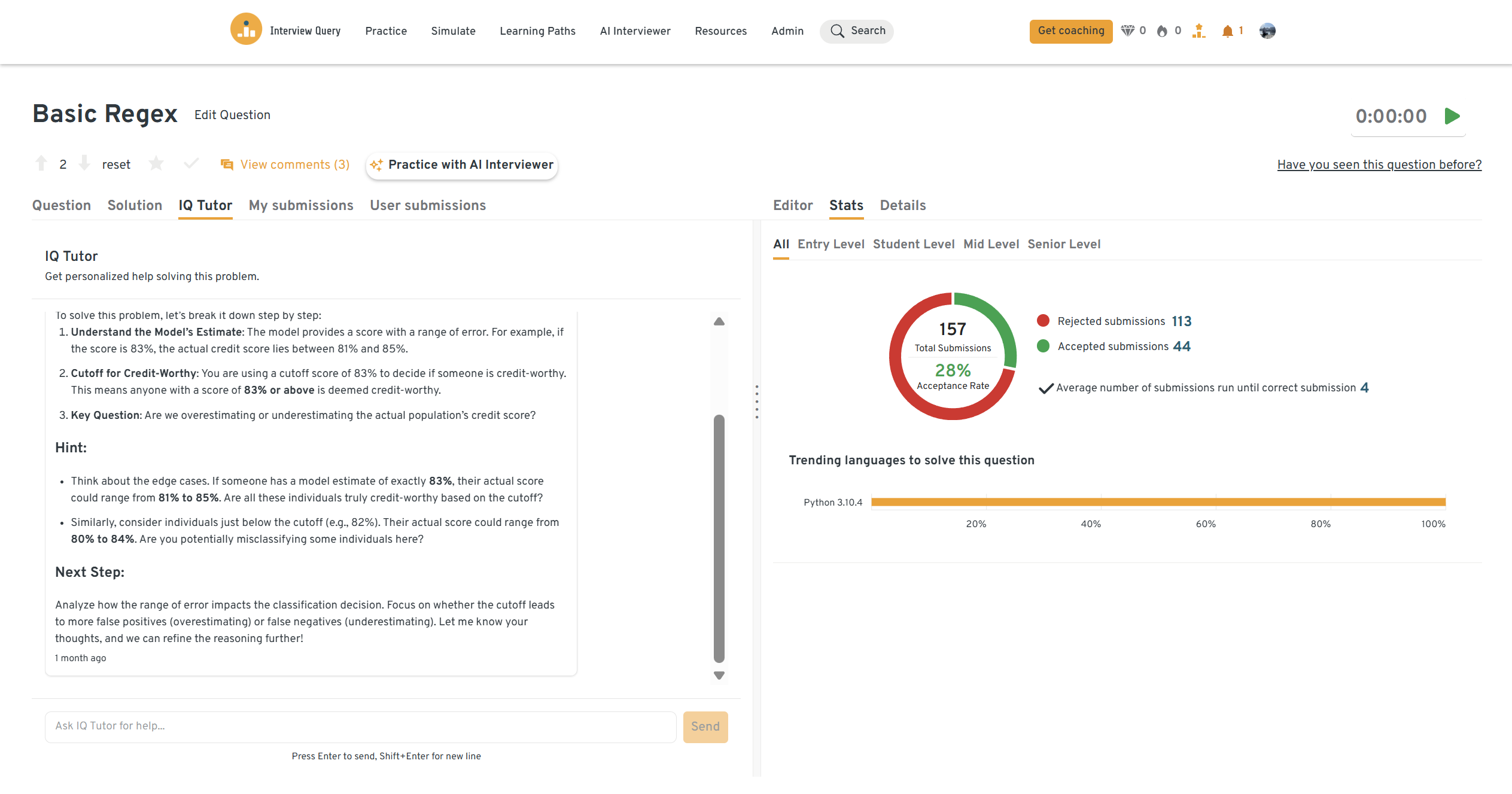Click the Get coaching button
1512x794 pixels.
coord(1070,31)
